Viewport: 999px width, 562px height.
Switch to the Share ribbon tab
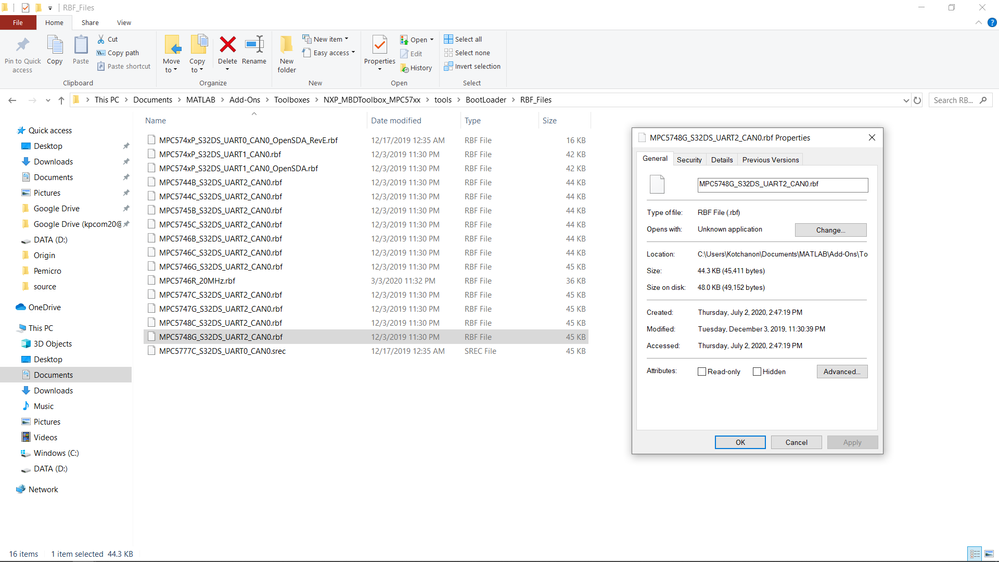point(90,22)
